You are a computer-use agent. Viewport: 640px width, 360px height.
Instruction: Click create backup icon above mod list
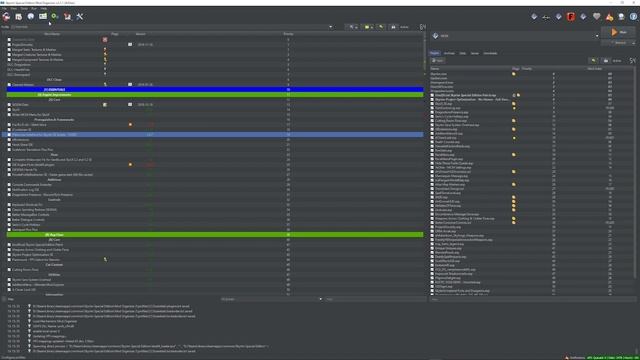[x=393, y=27]
